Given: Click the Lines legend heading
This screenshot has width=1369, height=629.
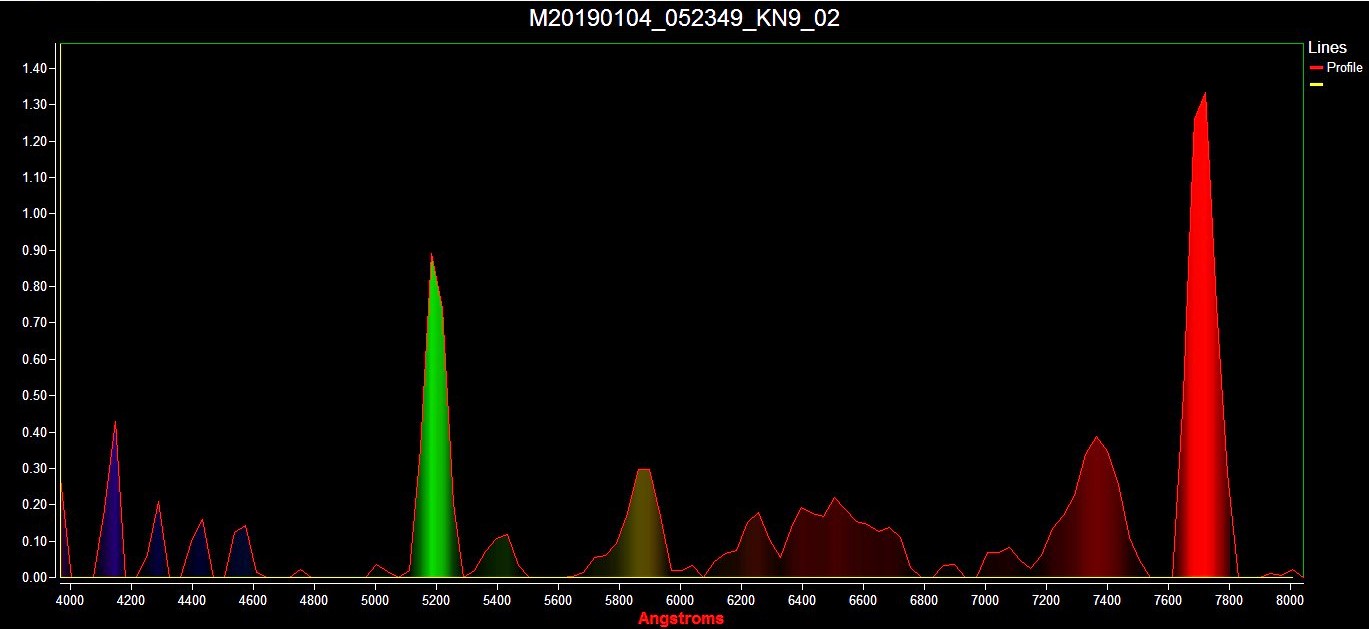Looking at the screenshot, I should 1327,48.
